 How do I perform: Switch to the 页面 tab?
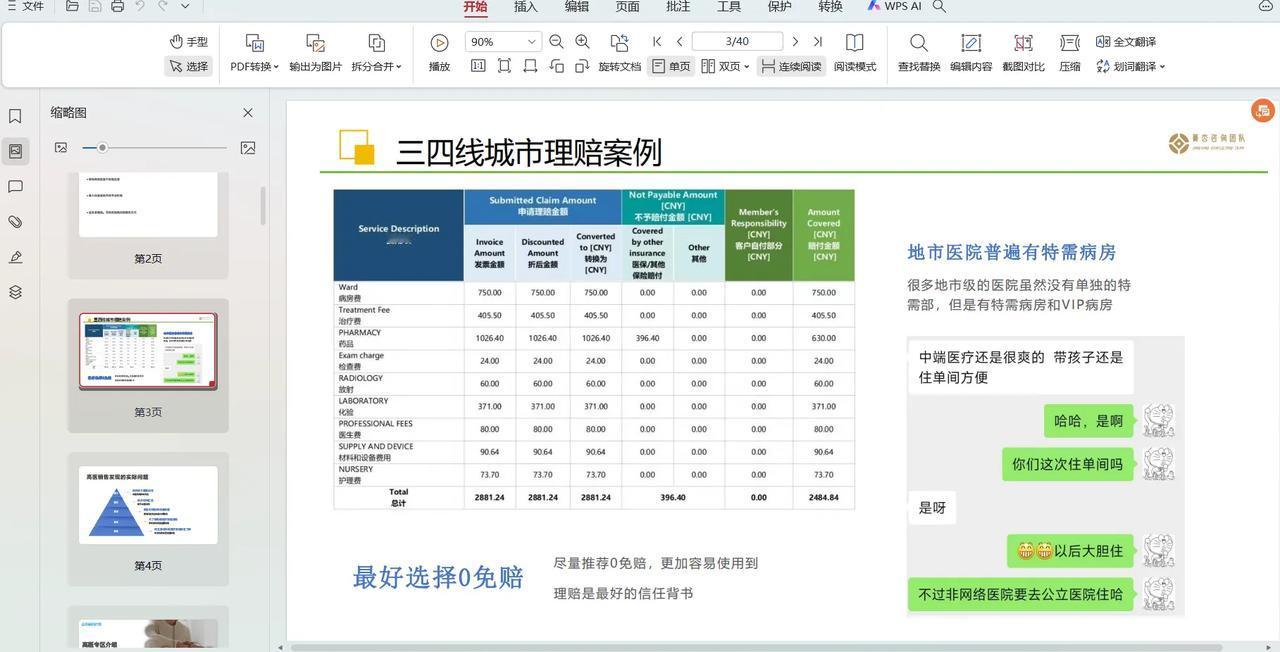627,7
